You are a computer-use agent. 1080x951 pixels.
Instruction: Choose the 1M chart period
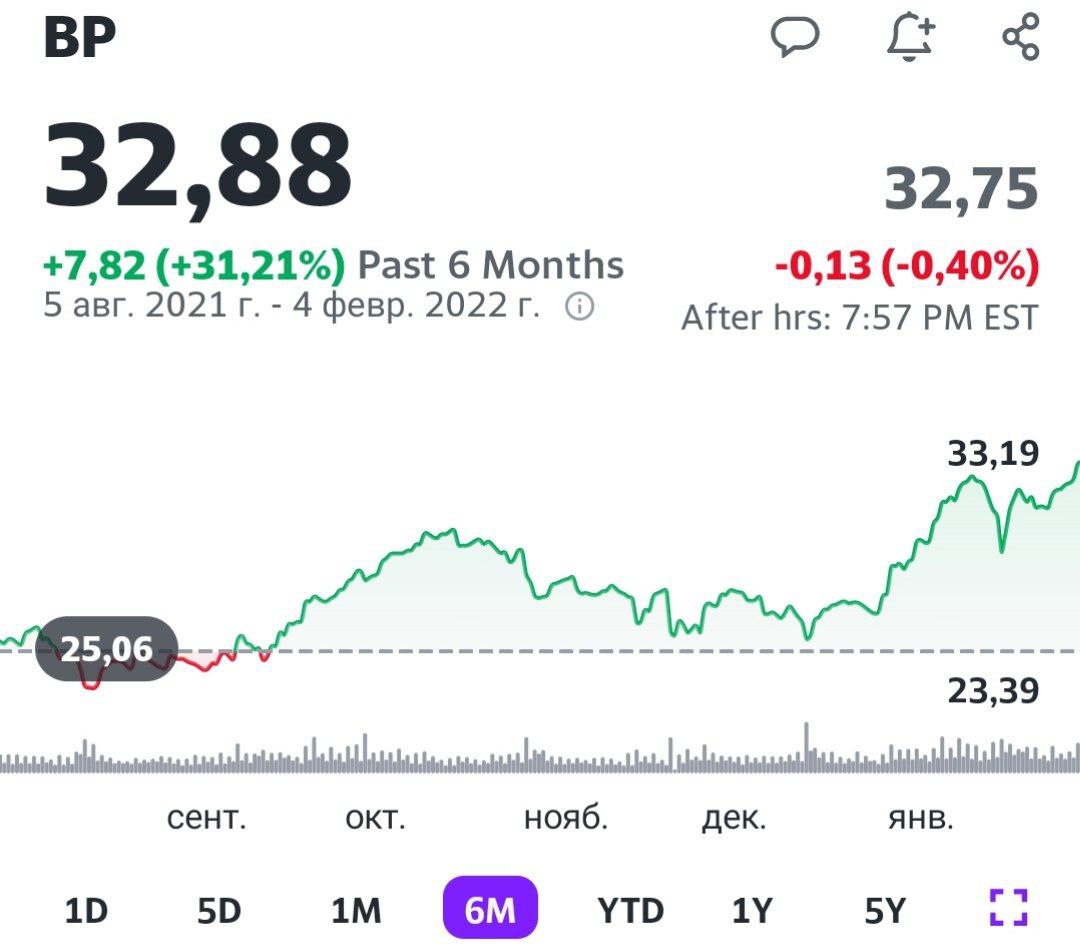(x=356, y=910)
